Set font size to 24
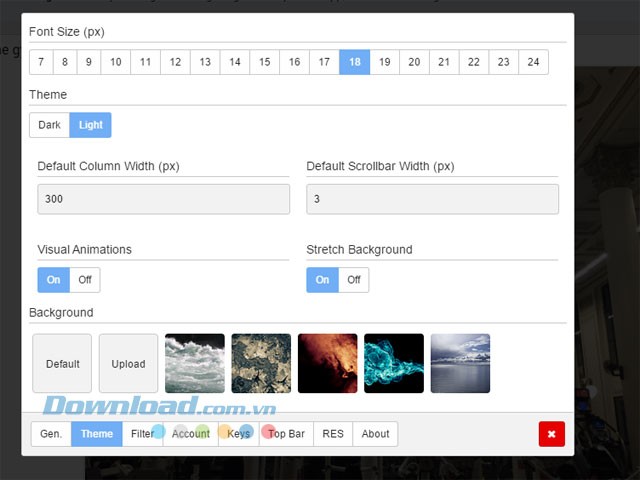 [x=533, y=62]
